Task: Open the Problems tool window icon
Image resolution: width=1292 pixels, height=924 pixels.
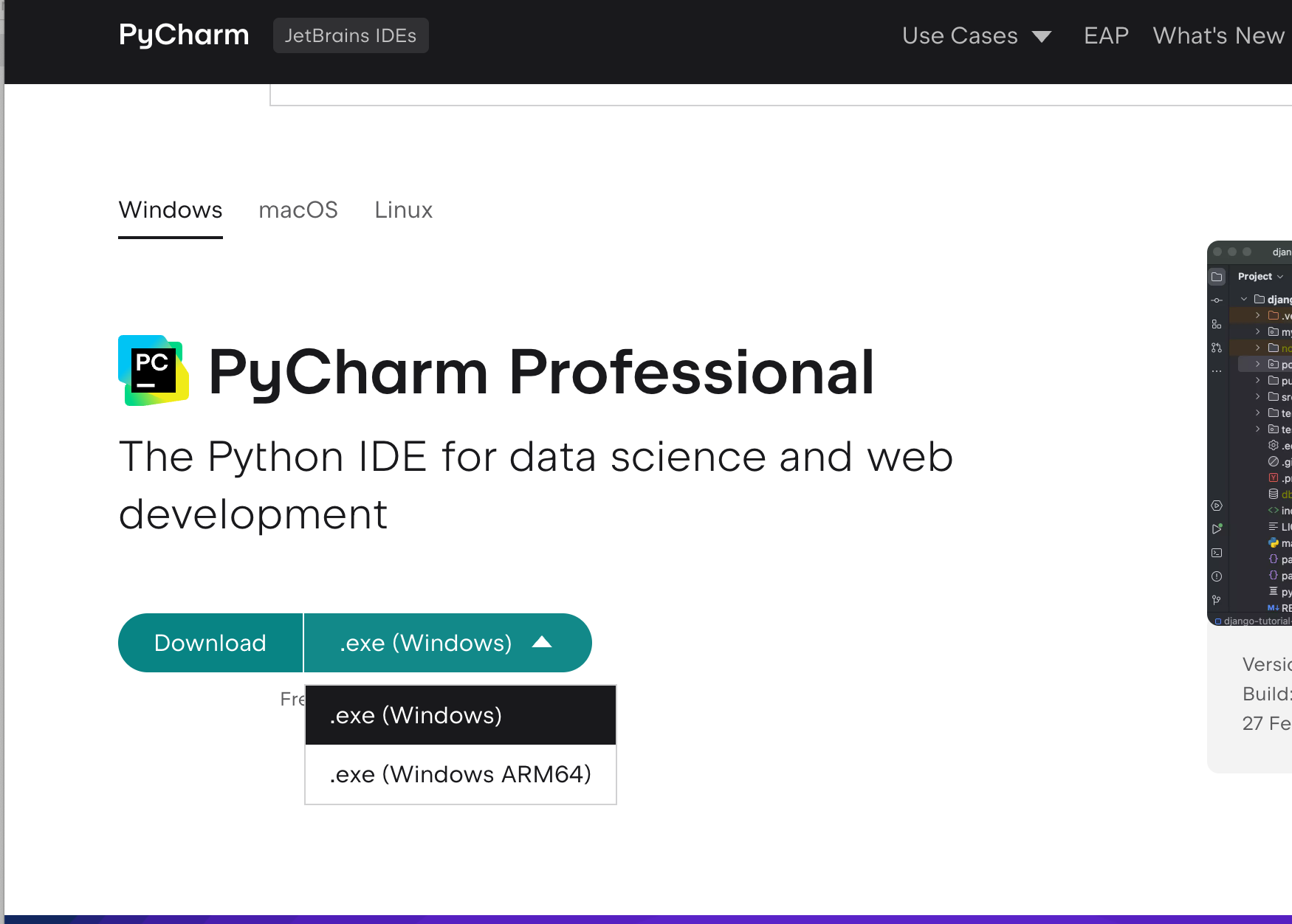Action: point(1217,576)
